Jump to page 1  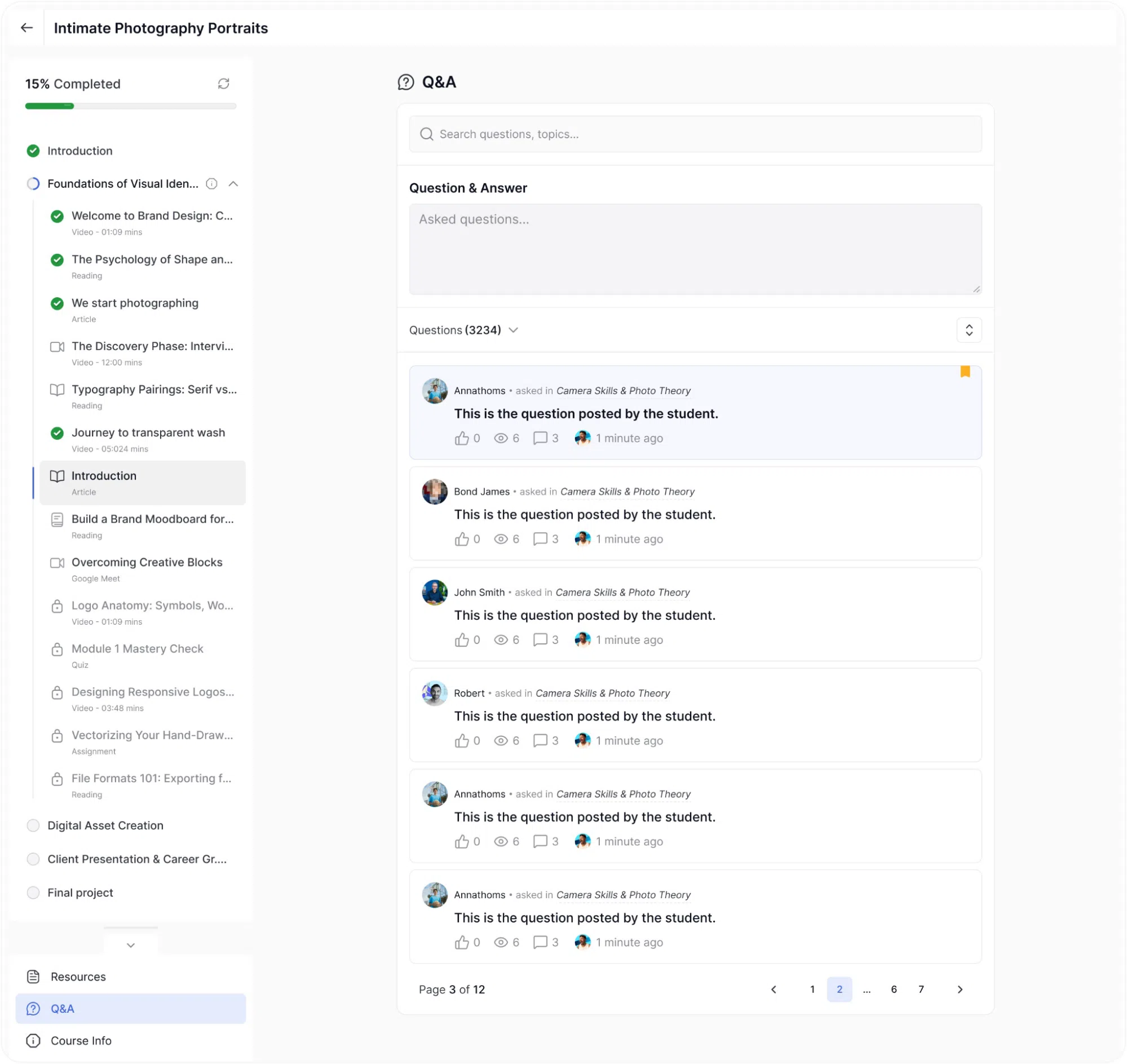(812, 989)
